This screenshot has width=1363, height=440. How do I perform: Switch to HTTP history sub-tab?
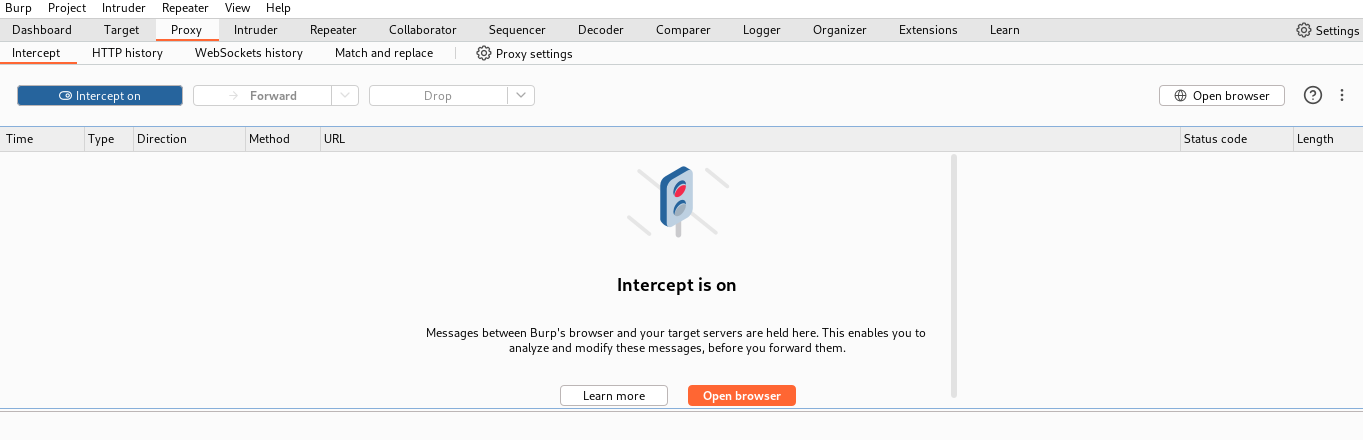(x=127, y=53)
